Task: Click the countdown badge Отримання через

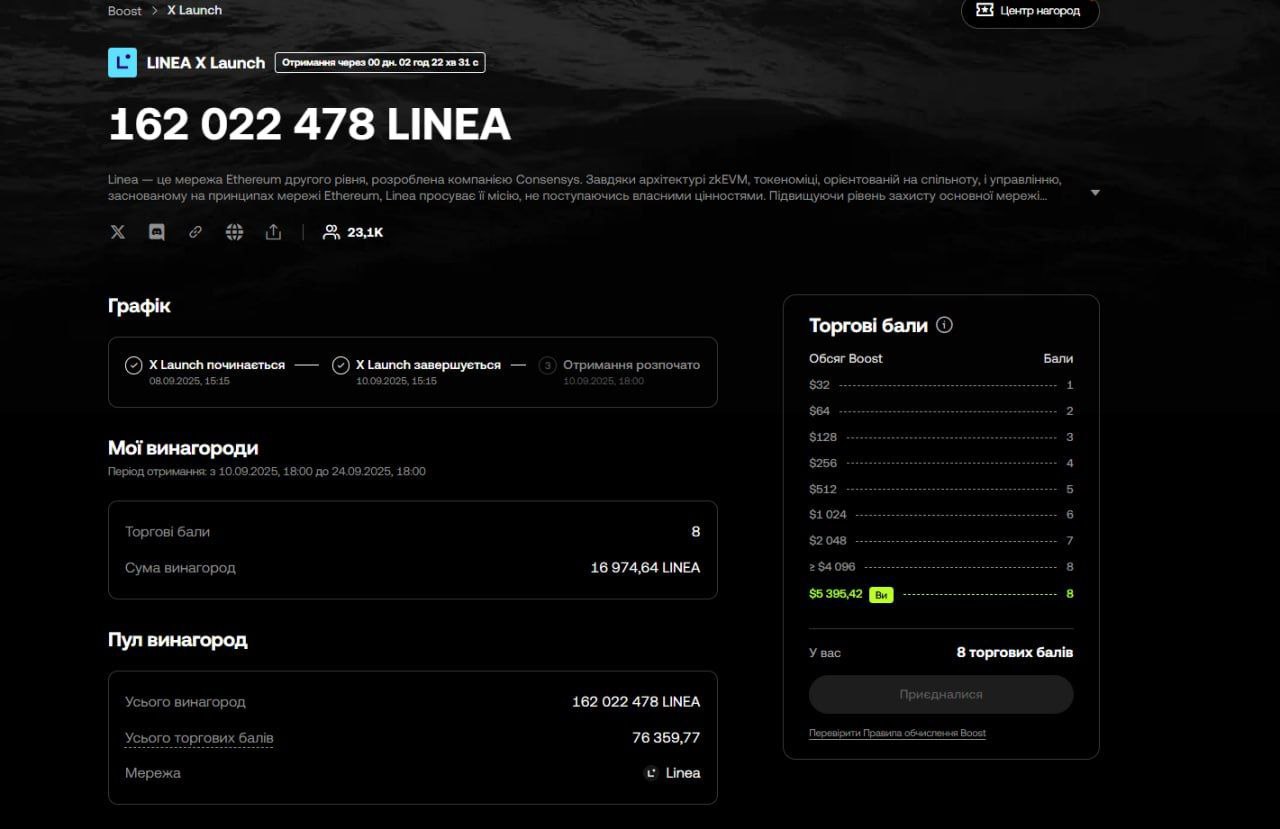Action: pyautogui.click(x=380, y=62)
